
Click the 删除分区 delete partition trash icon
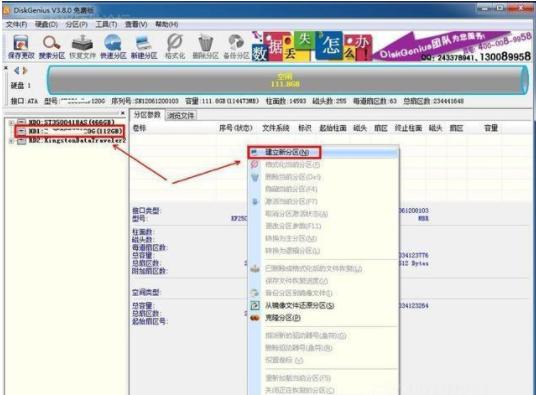tap(205, 47)
